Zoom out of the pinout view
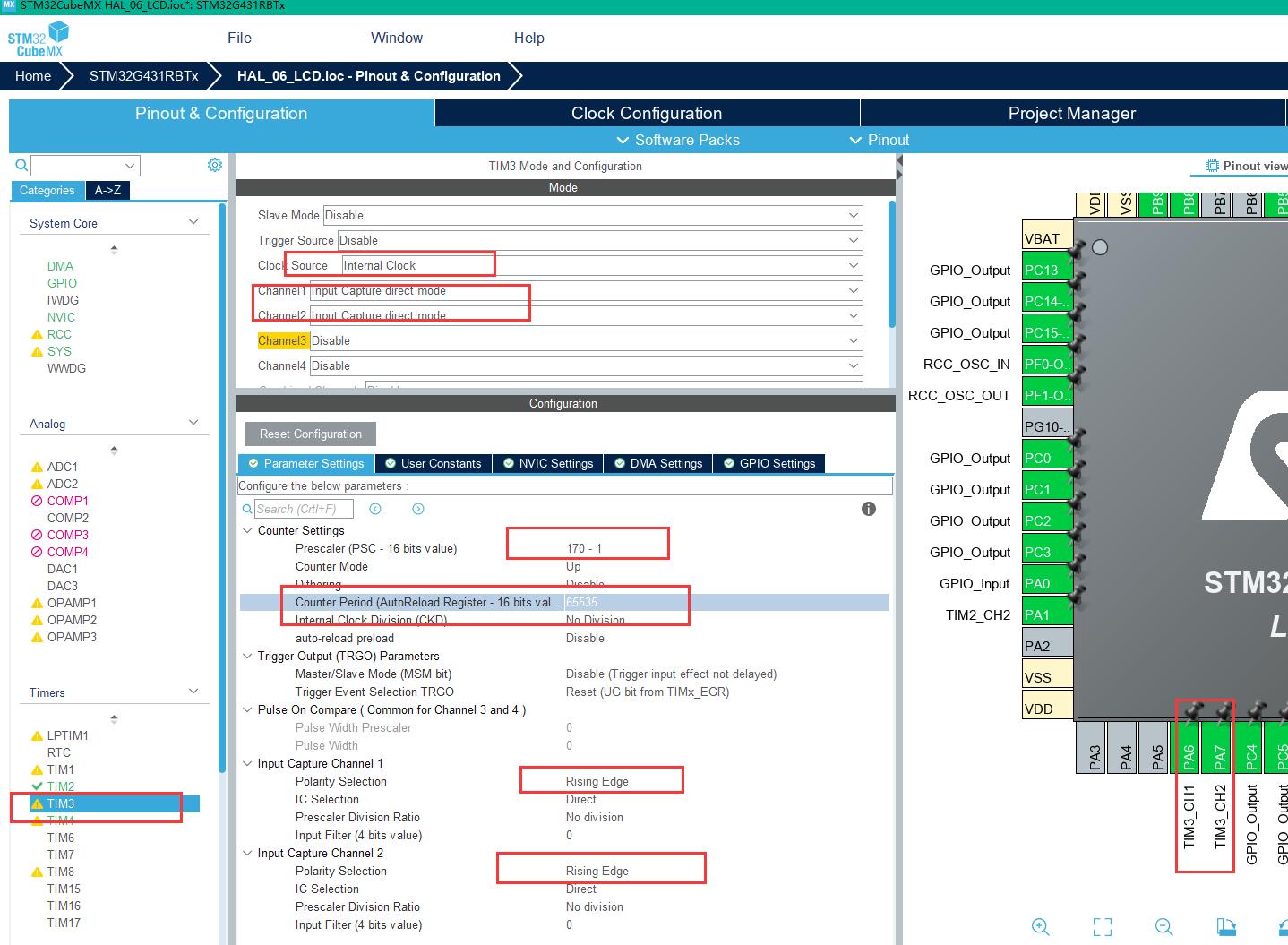Screen dimensions: 1288x945 pyautogui.click(x=1164, y=927)
